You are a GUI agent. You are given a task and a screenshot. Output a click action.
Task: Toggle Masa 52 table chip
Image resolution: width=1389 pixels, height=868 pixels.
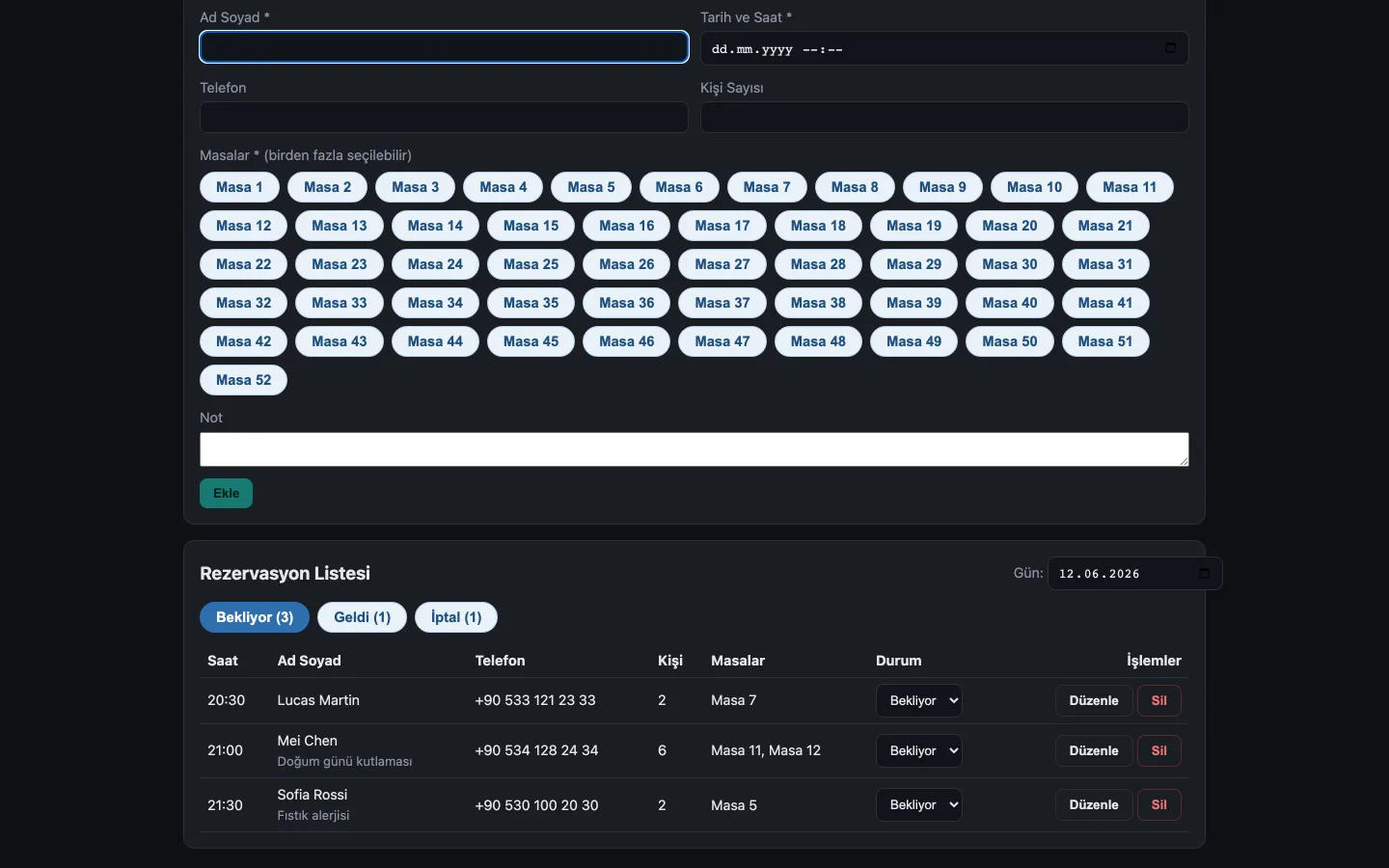(243, 380)
